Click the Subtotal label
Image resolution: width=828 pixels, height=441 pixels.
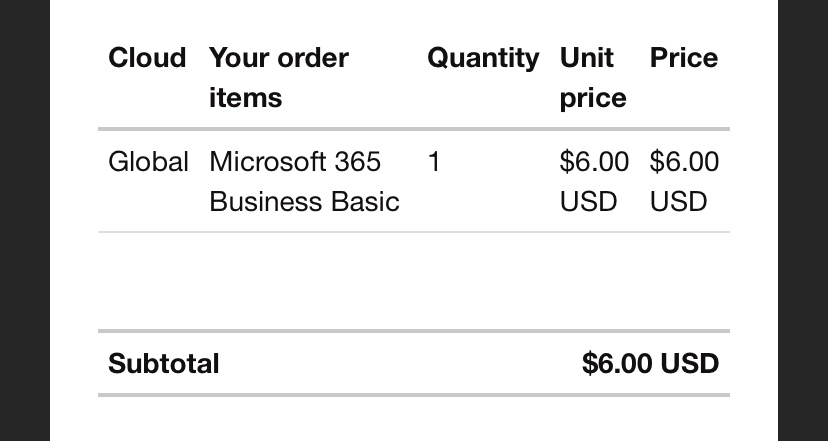tap(164, 363)
